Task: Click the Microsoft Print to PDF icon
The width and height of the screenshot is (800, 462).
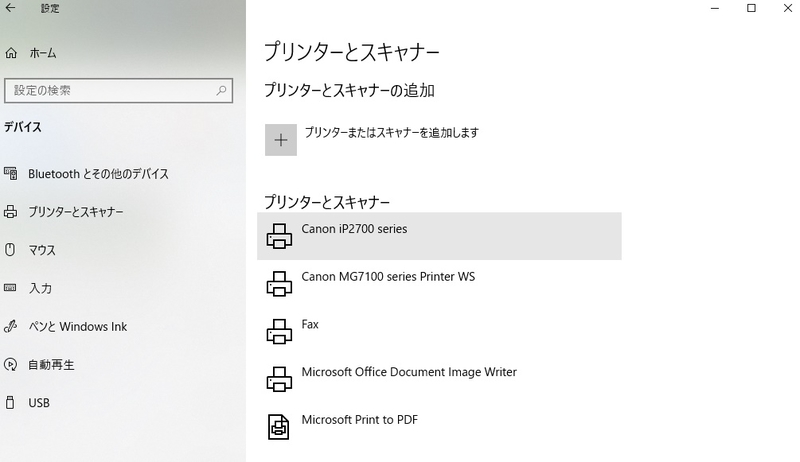Action: pyautogui.click(x=279, y=427)
